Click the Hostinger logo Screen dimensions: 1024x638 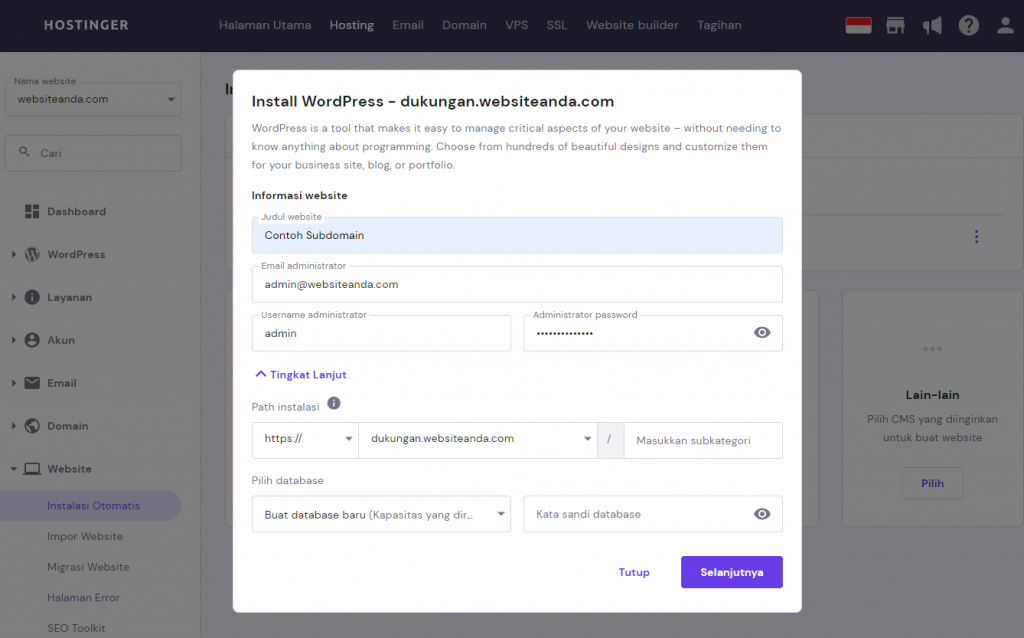pyautogui.click(x=86, y=25)
